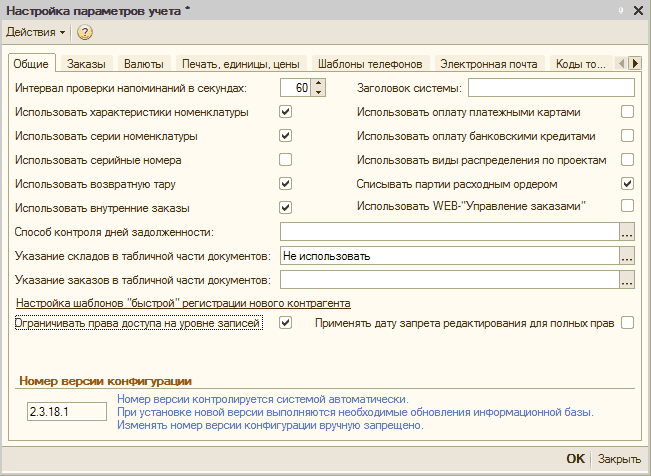Switch to the 'Валюты' tab
Image resolution: width=651 pixels, height=476 pixels.
(130, 64)
